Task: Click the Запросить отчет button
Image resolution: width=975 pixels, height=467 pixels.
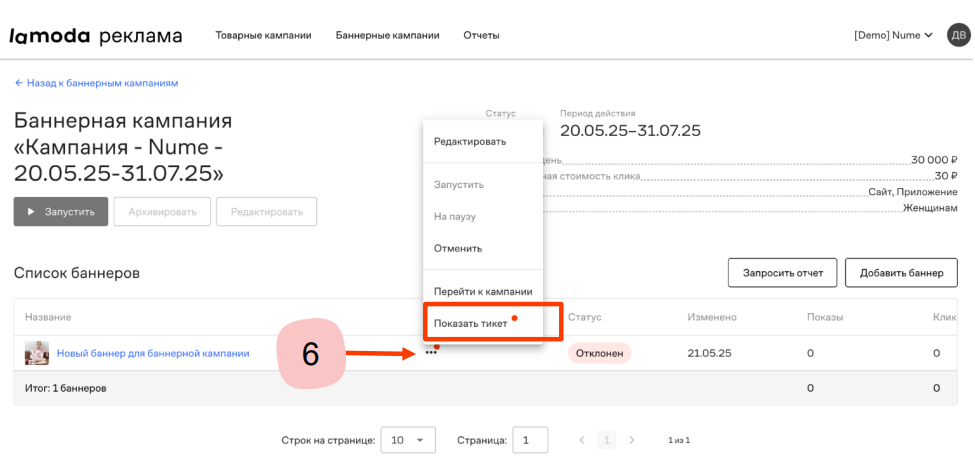Action: (783, 273)
